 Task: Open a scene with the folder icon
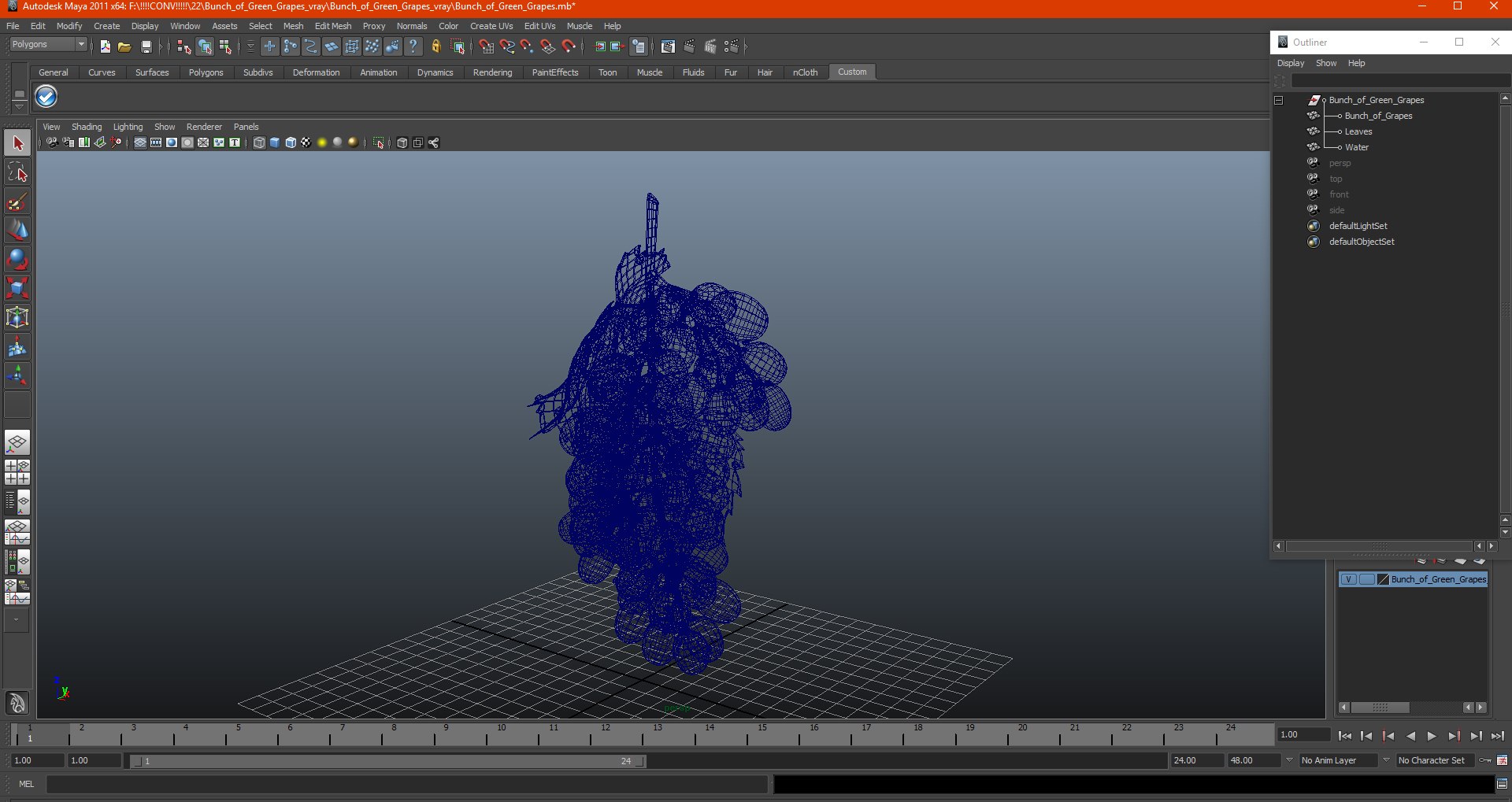(124, 47)
